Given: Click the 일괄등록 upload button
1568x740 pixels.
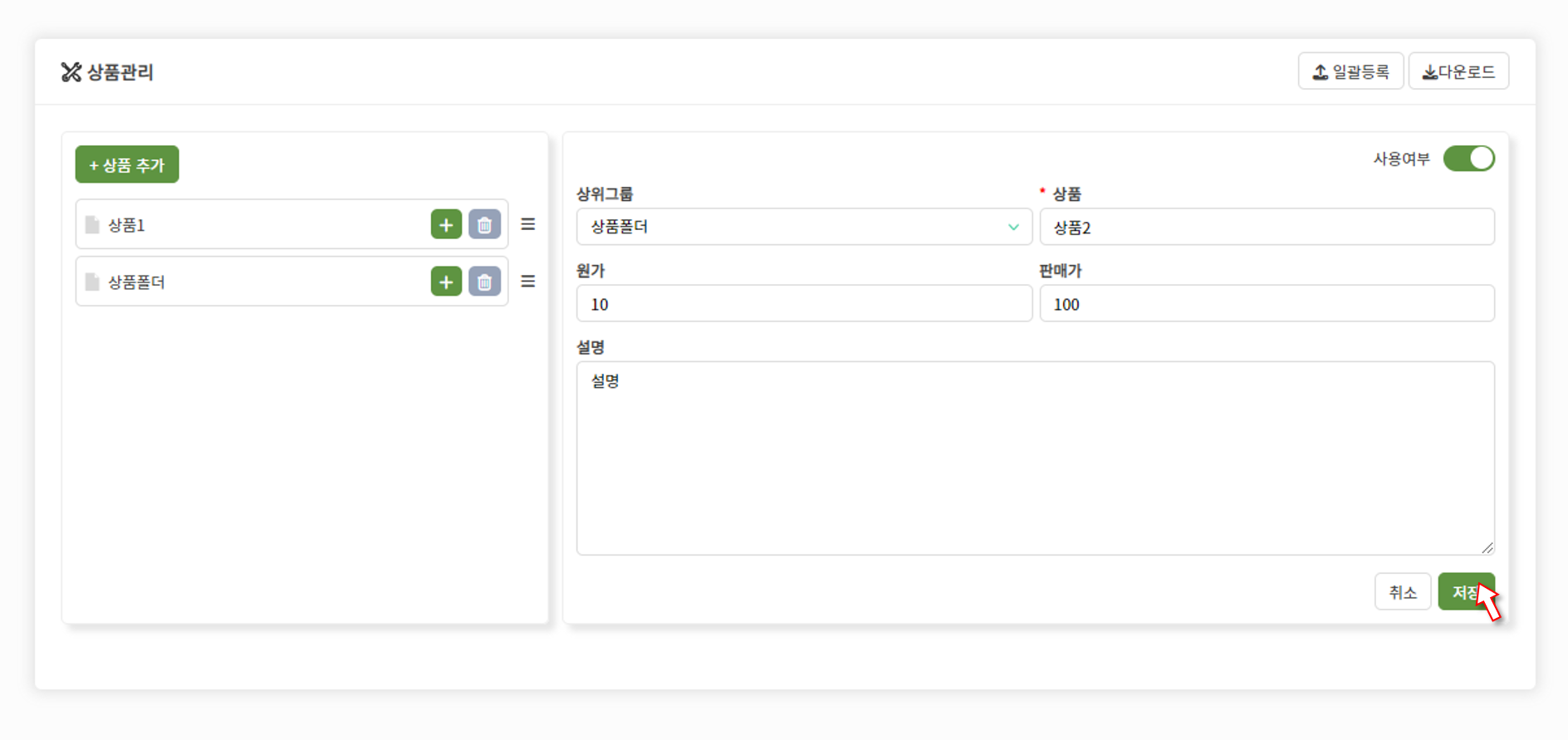Looking at the screenshot, I should pos(1350,71).
